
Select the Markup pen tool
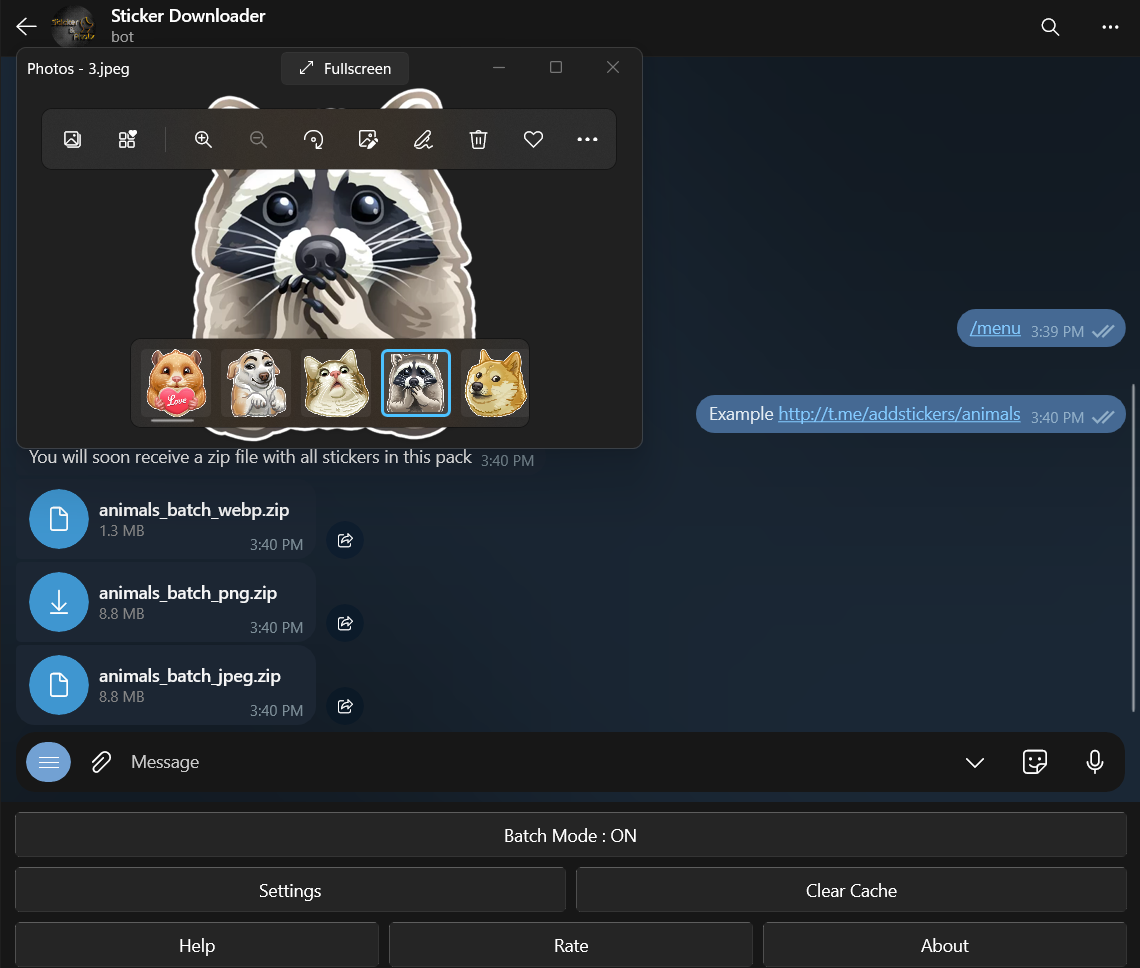423,139
